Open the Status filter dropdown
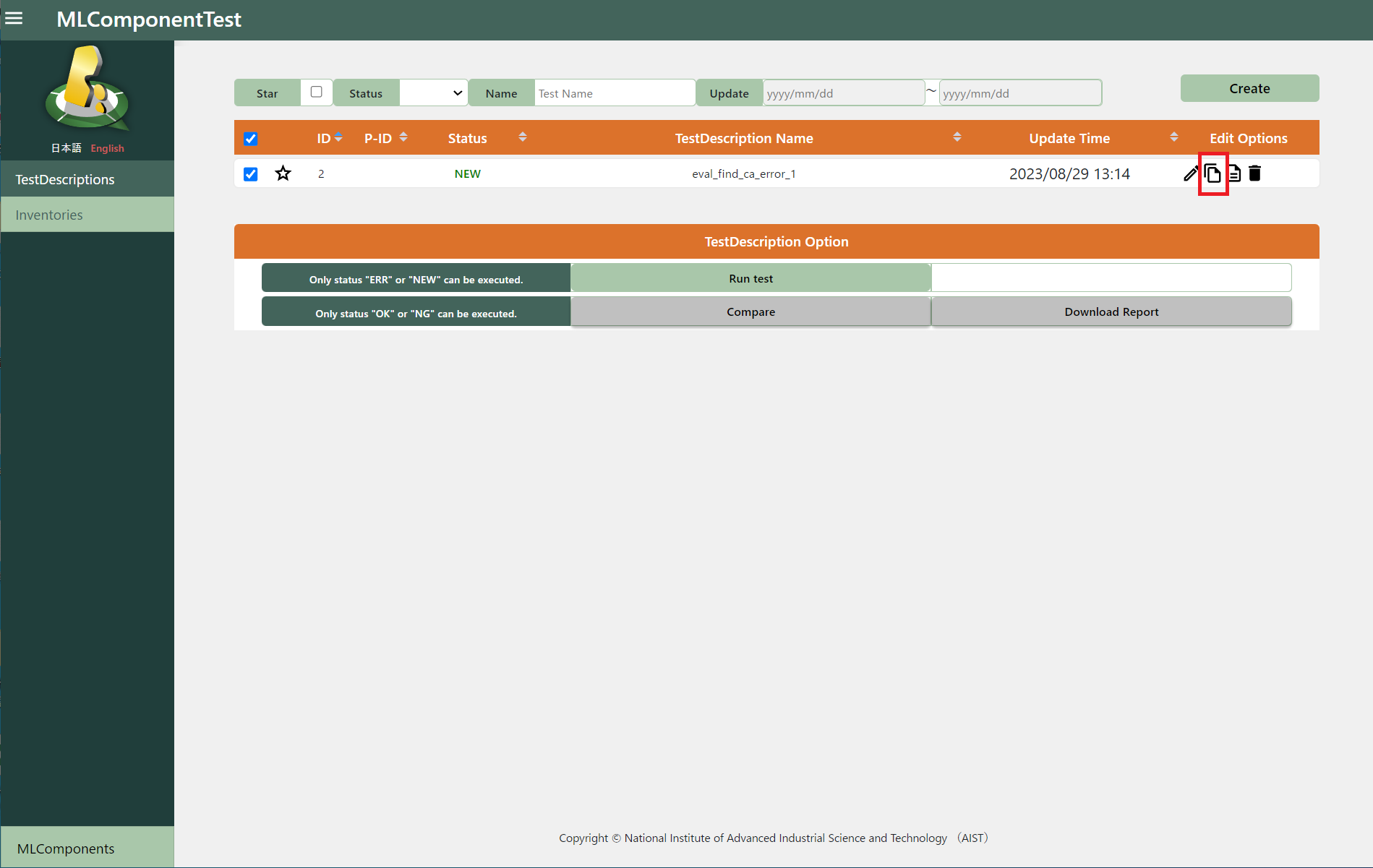 coord(433,93)
